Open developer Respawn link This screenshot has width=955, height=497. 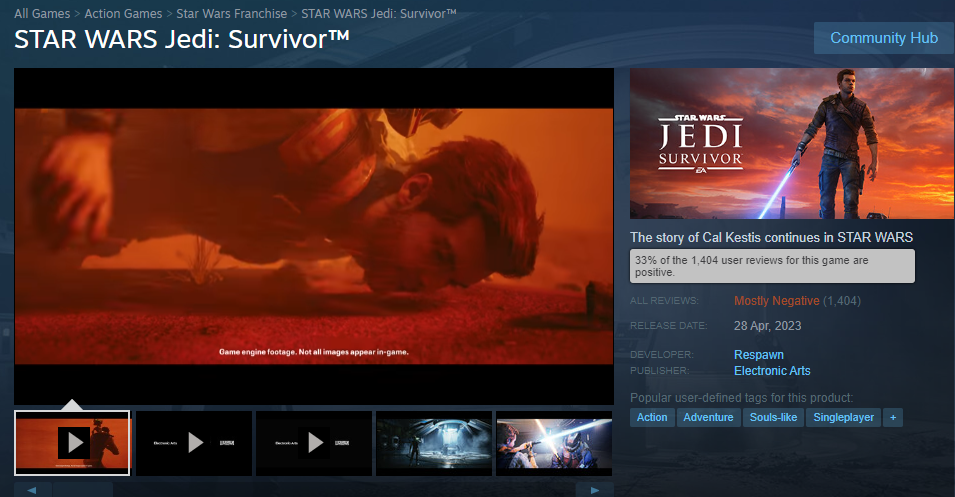tap(759, 354)
